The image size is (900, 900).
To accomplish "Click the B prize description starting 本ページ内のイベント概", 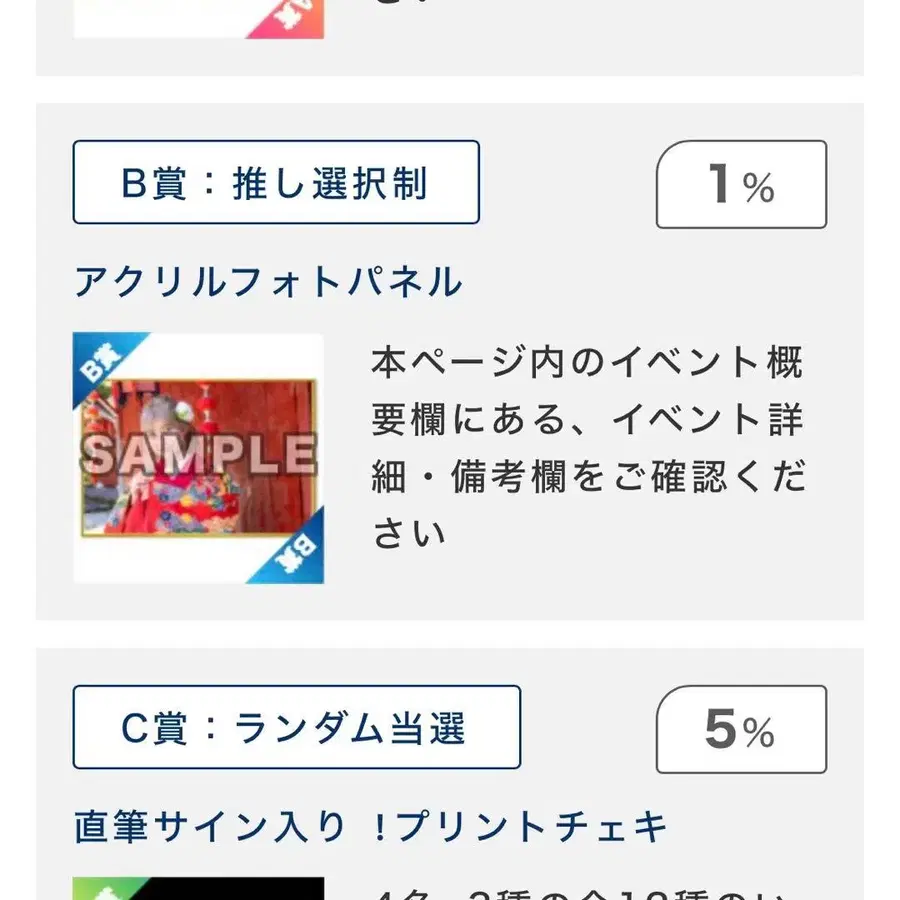I will [x=587, y=447].
